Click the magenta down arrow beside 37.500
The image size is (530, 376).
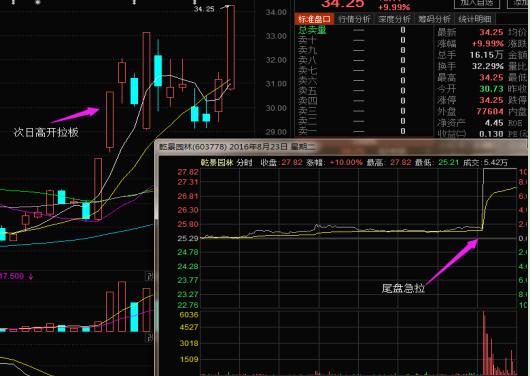pos(31,277)
